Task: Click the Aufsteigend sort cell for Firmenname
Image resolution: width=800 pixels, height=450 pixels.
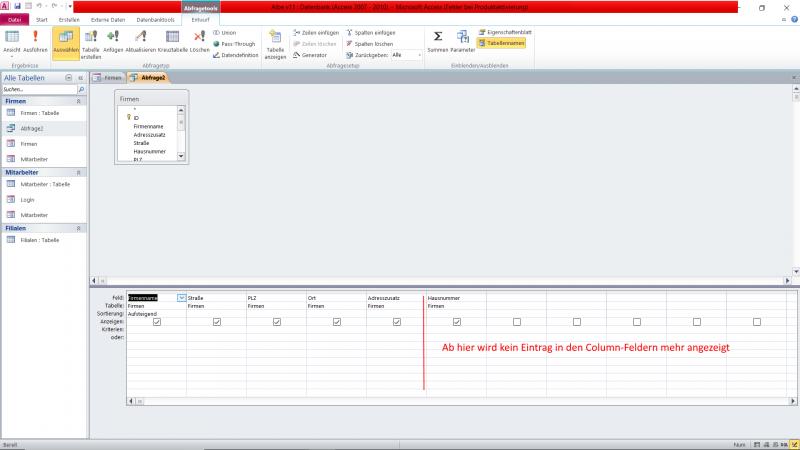Action: [156, 314]
